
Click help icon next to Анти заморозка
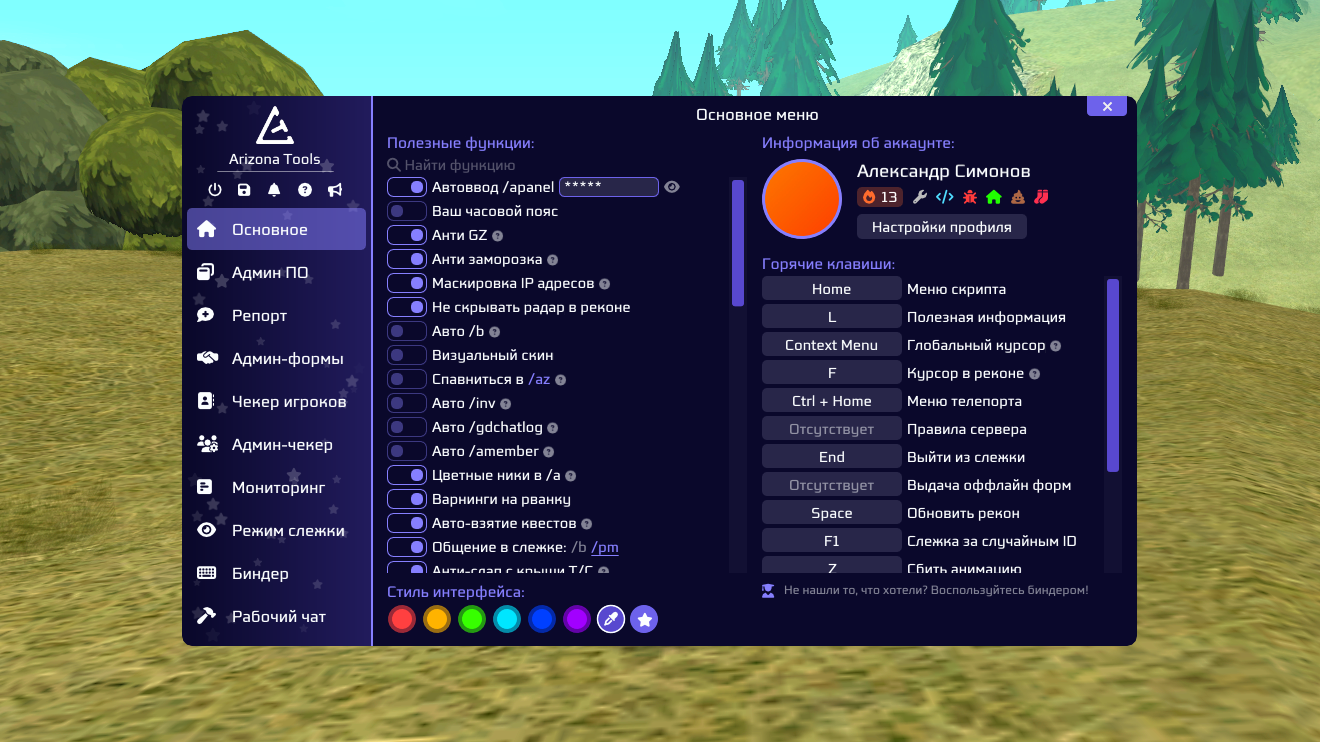pos(553,260)
